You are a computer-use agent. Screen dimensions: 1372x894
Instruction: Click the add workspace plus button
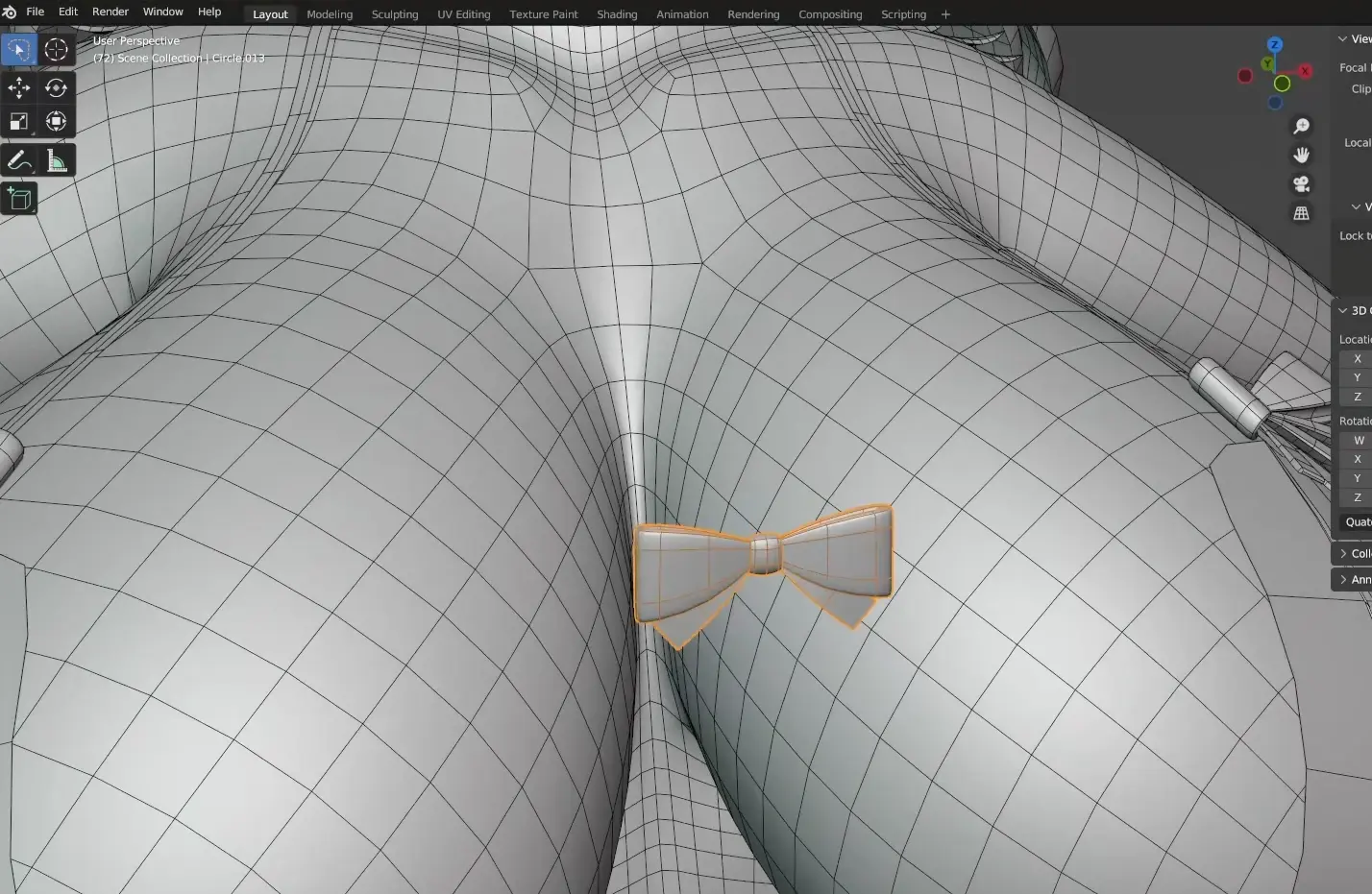point(945,14)
